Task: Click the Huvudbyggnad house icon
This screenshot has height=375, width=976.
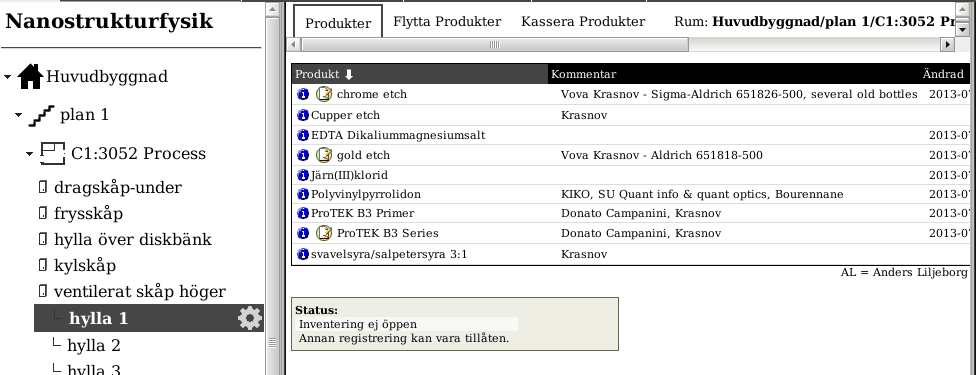Action: tap(30, 77)
